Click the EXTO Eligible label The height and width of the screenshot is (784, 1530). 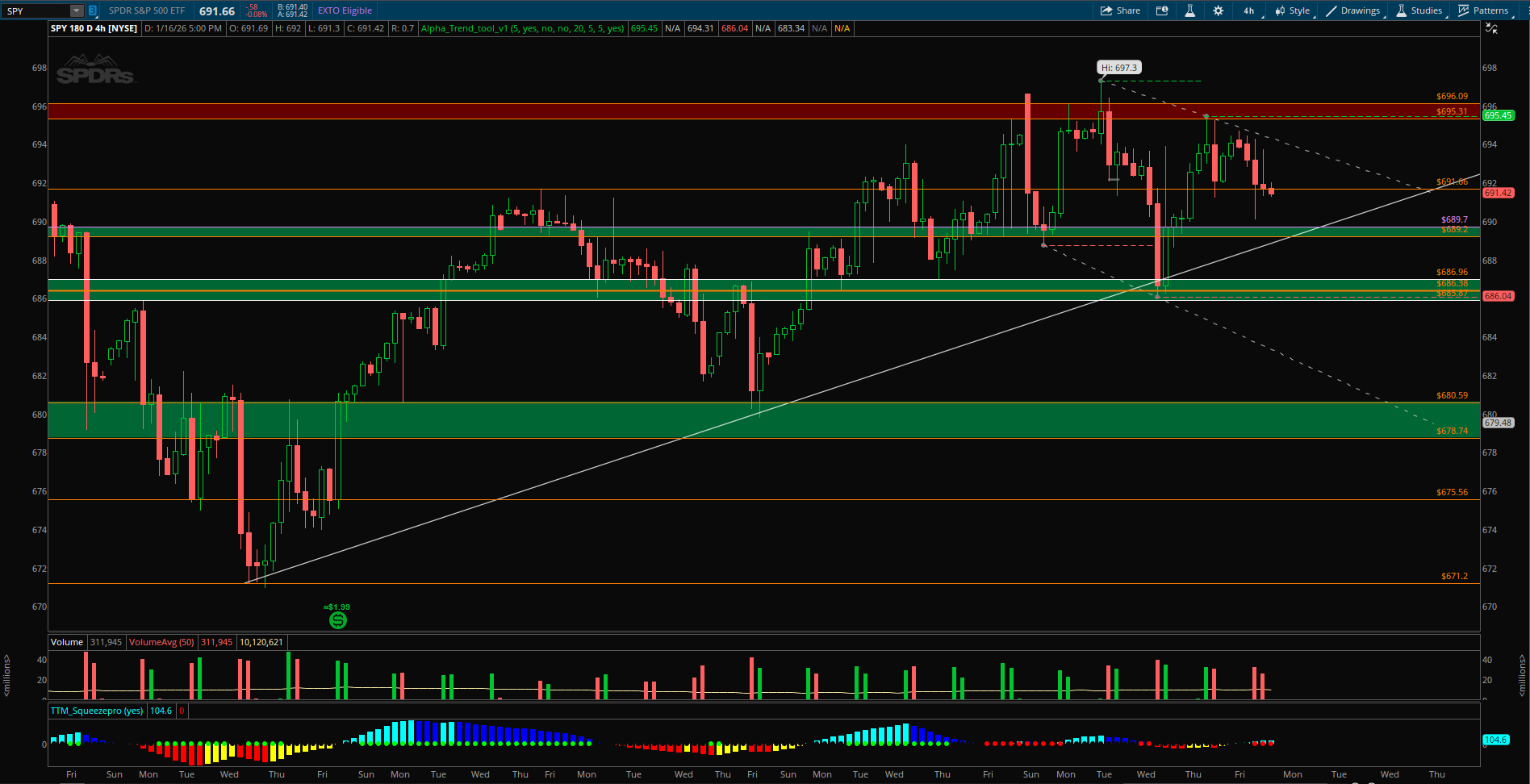[345, 10]
